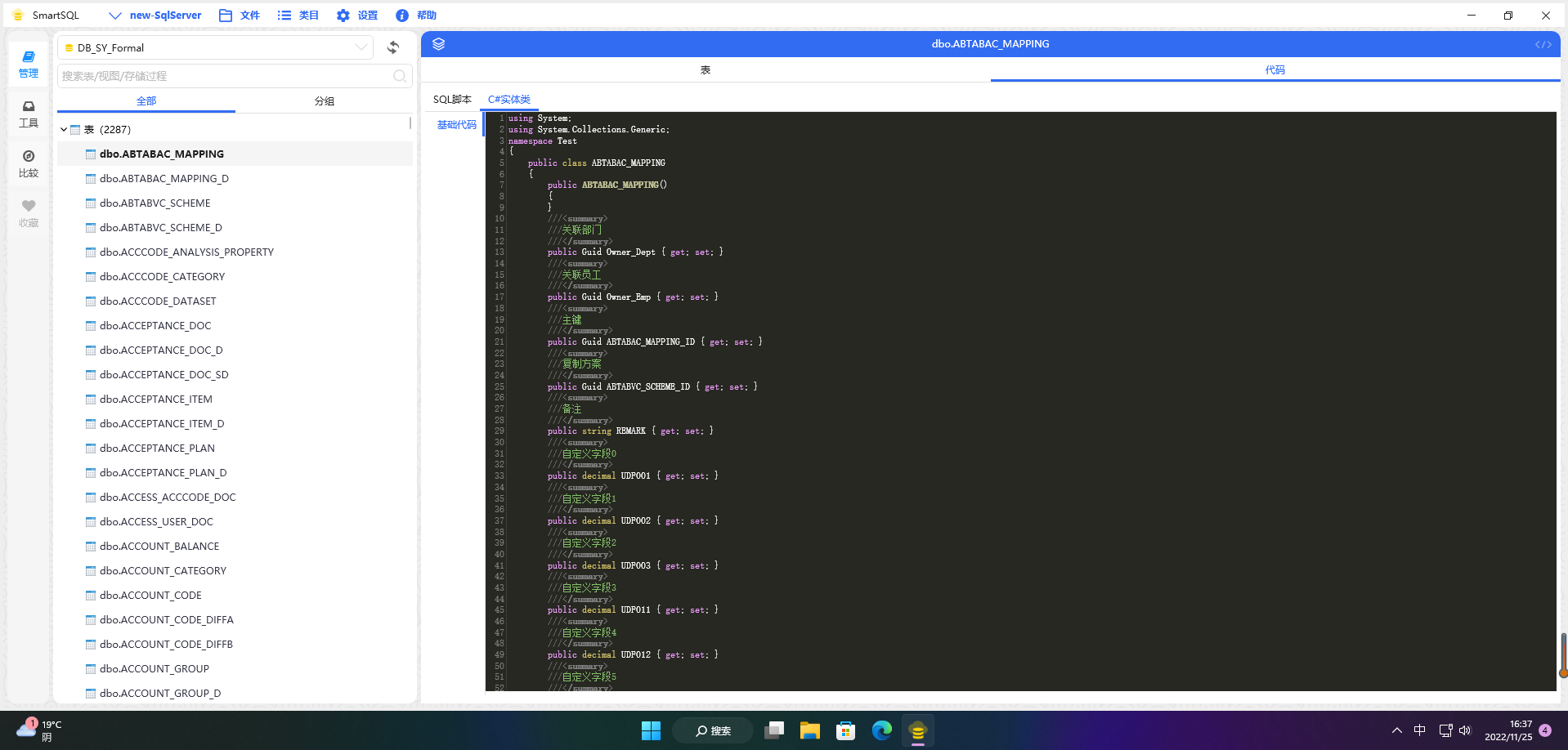This screenshot has height=750, width=1568.
Task: Open the weather widget on taskbar
Action: 39,730
